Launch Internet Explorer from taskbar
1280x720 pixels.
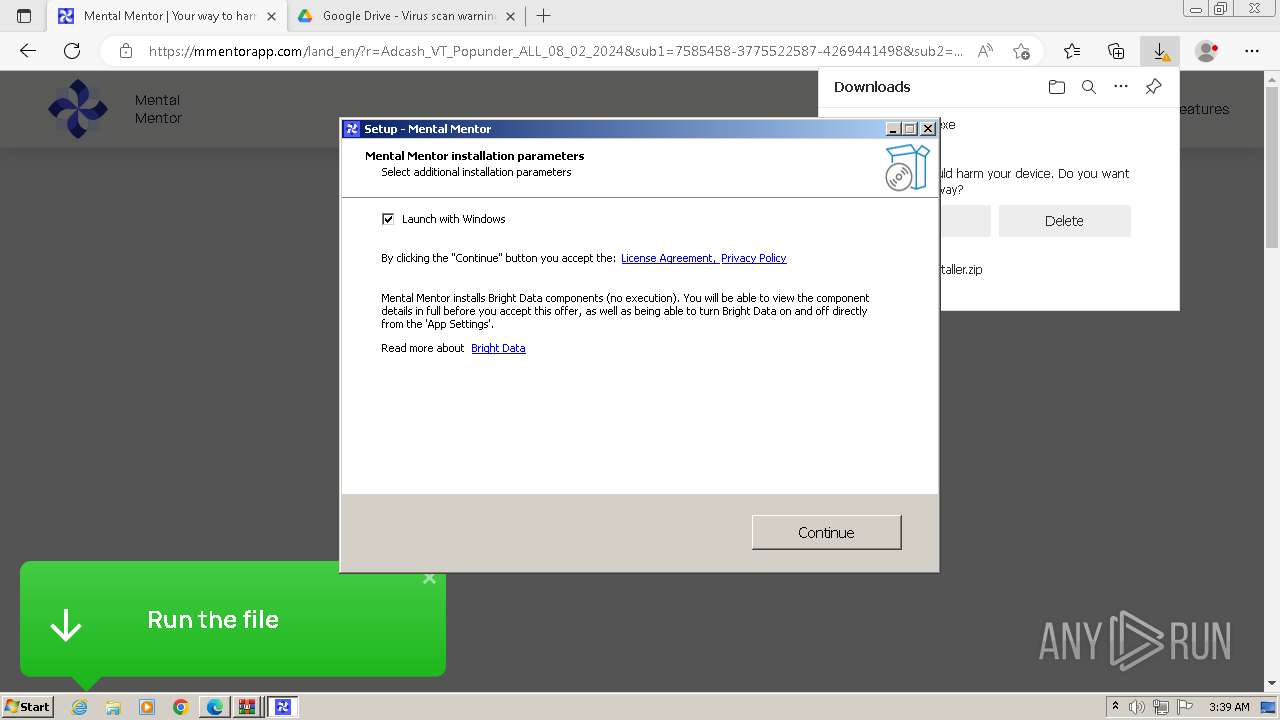[x=79, y=707]
